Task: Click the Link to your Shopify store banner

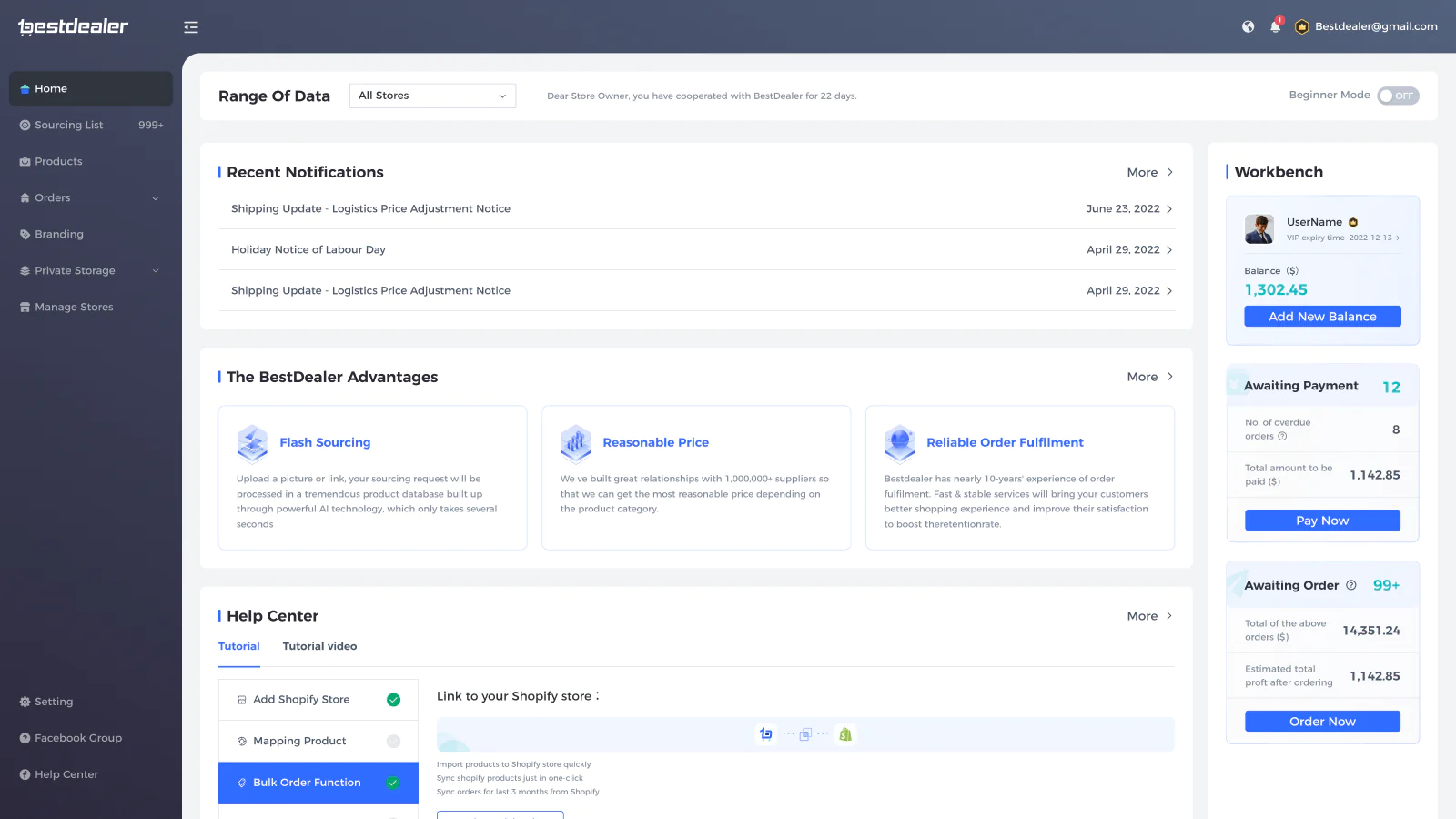Action: 805,734
